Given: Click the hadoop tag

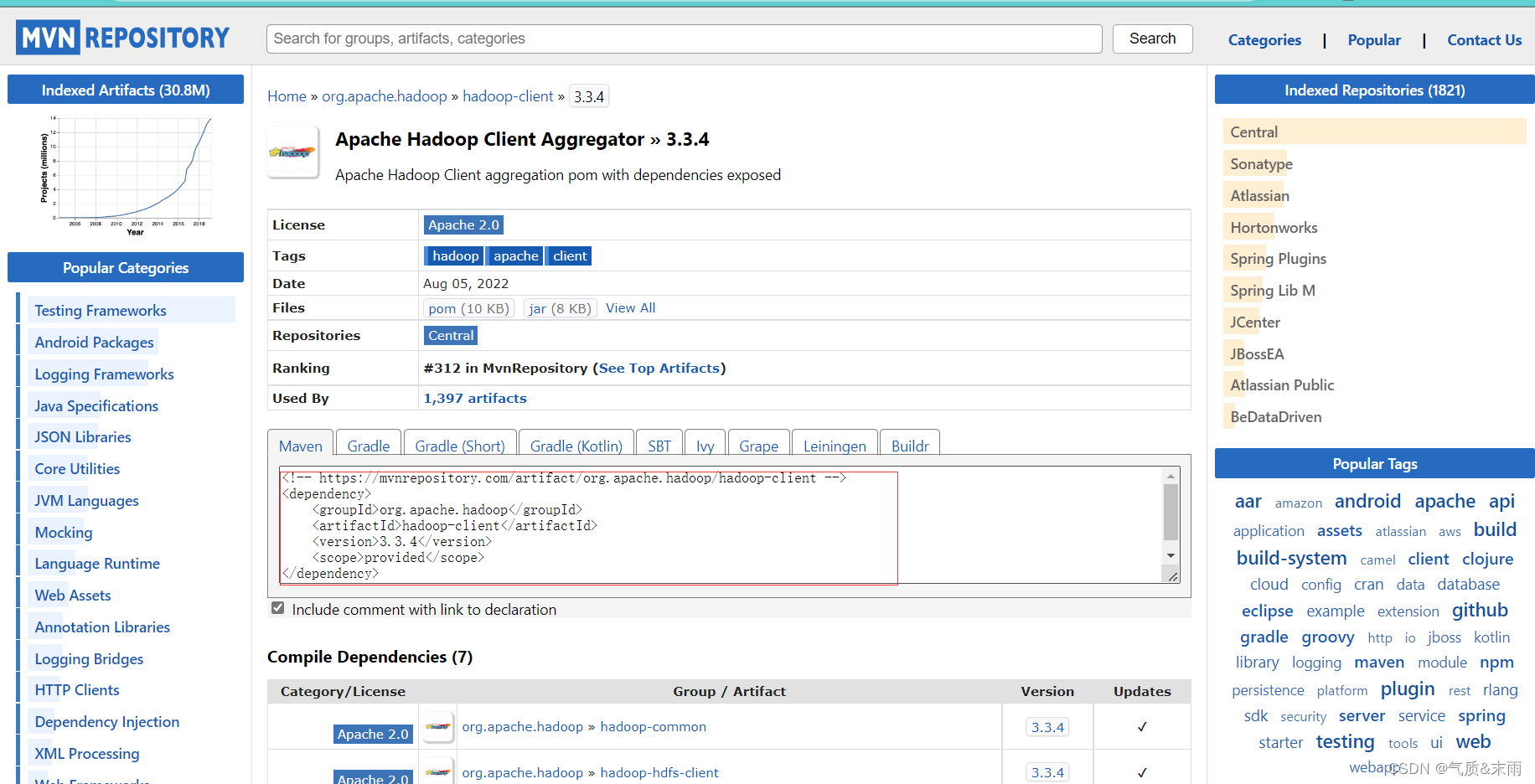Looking at the screenshot, I should pyautogui.click(x=455, y=255).
